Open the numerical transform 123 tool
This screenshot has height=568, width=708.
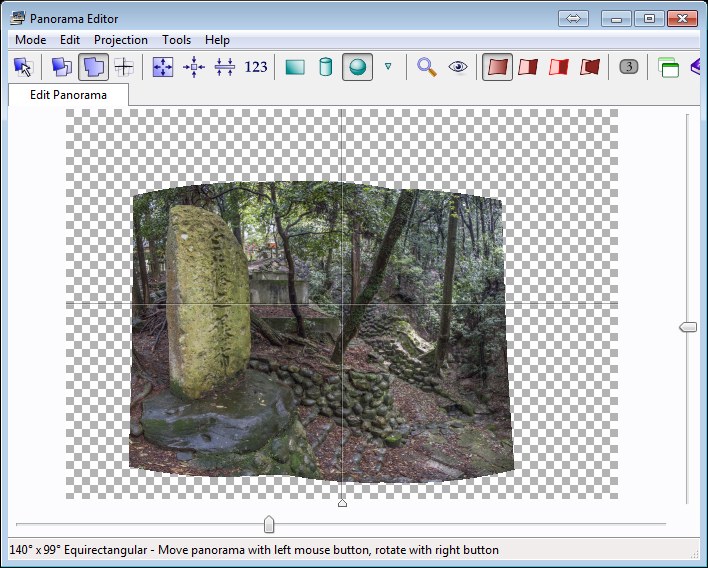256,67
